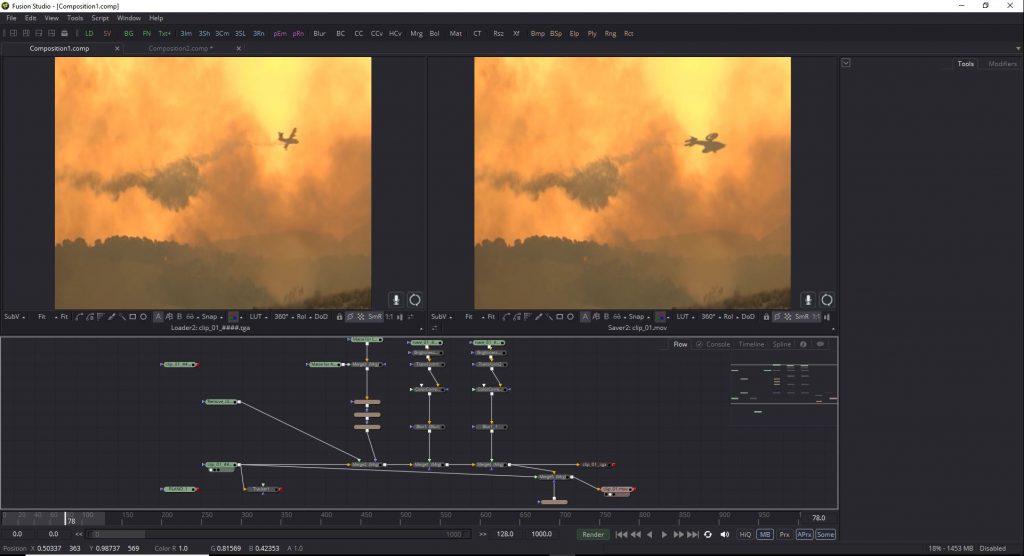
Task: Toggle channel A button in left viewer
Action: point(158,317)
